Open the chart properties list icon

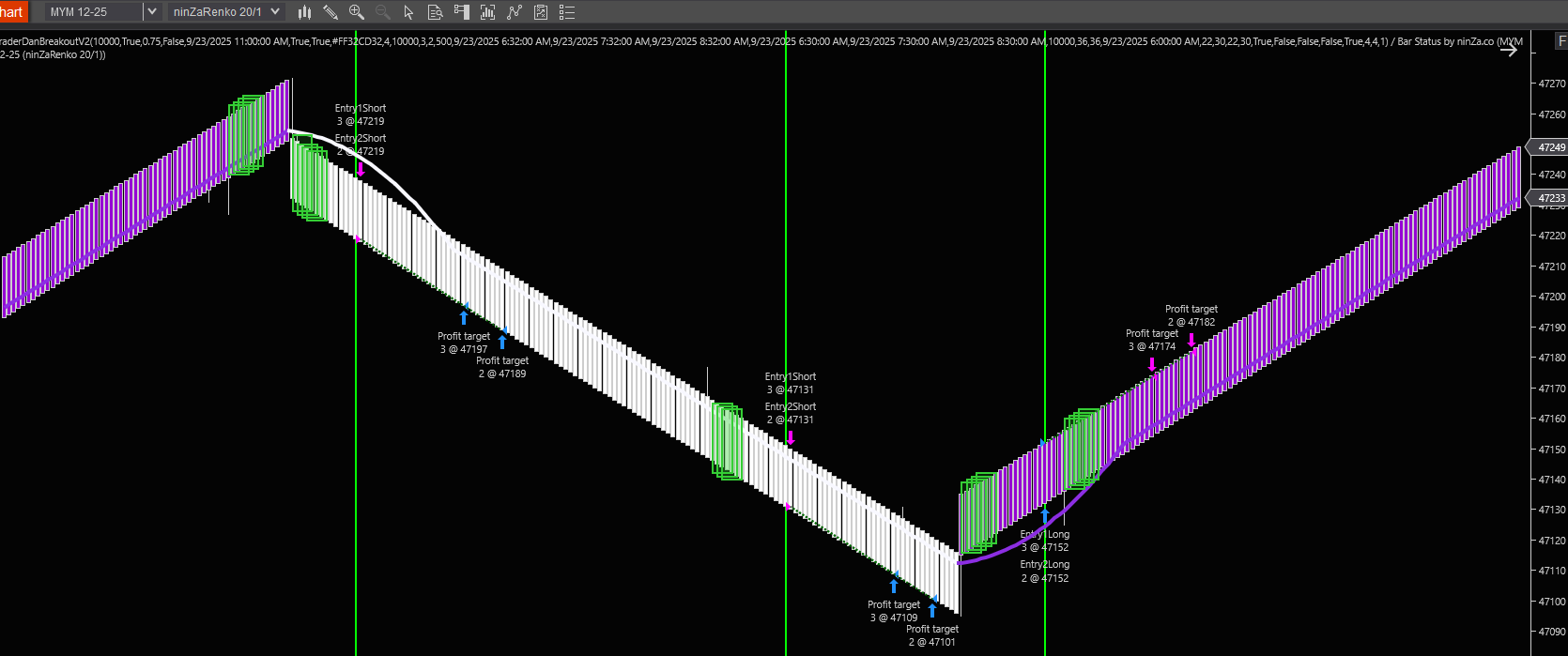(567, 12)
